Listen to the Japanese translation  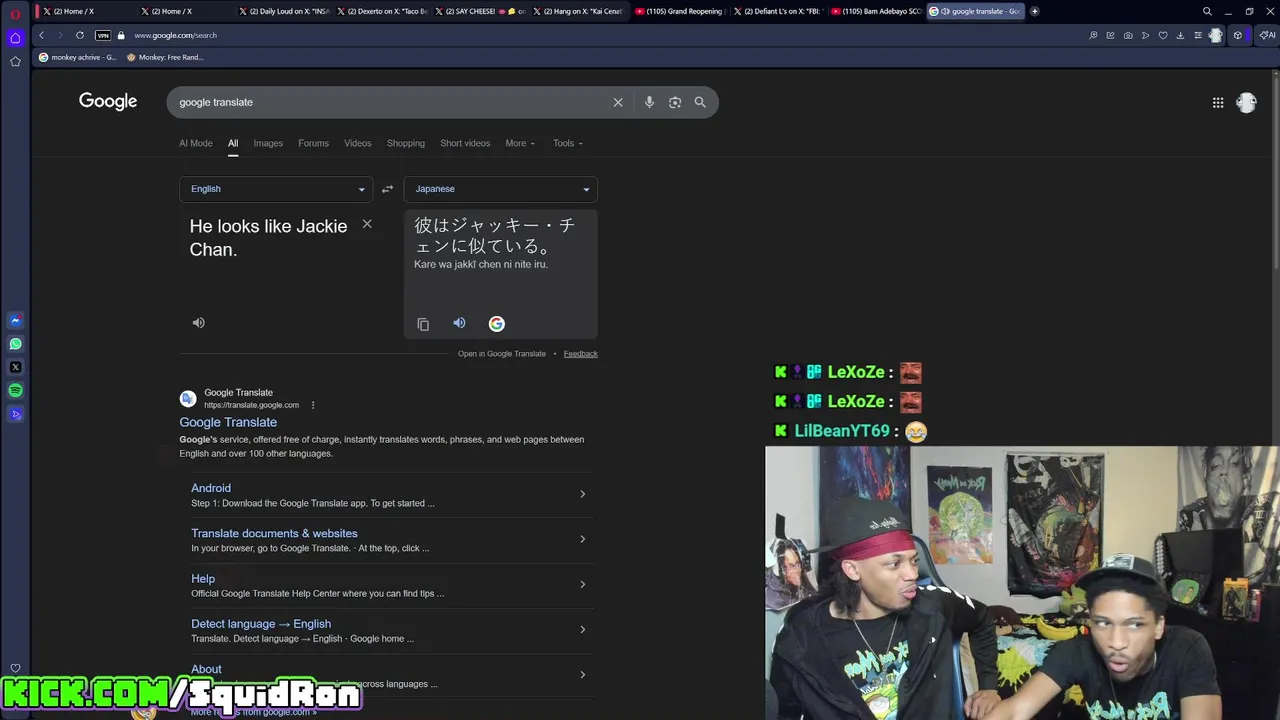tap(459, 323)
